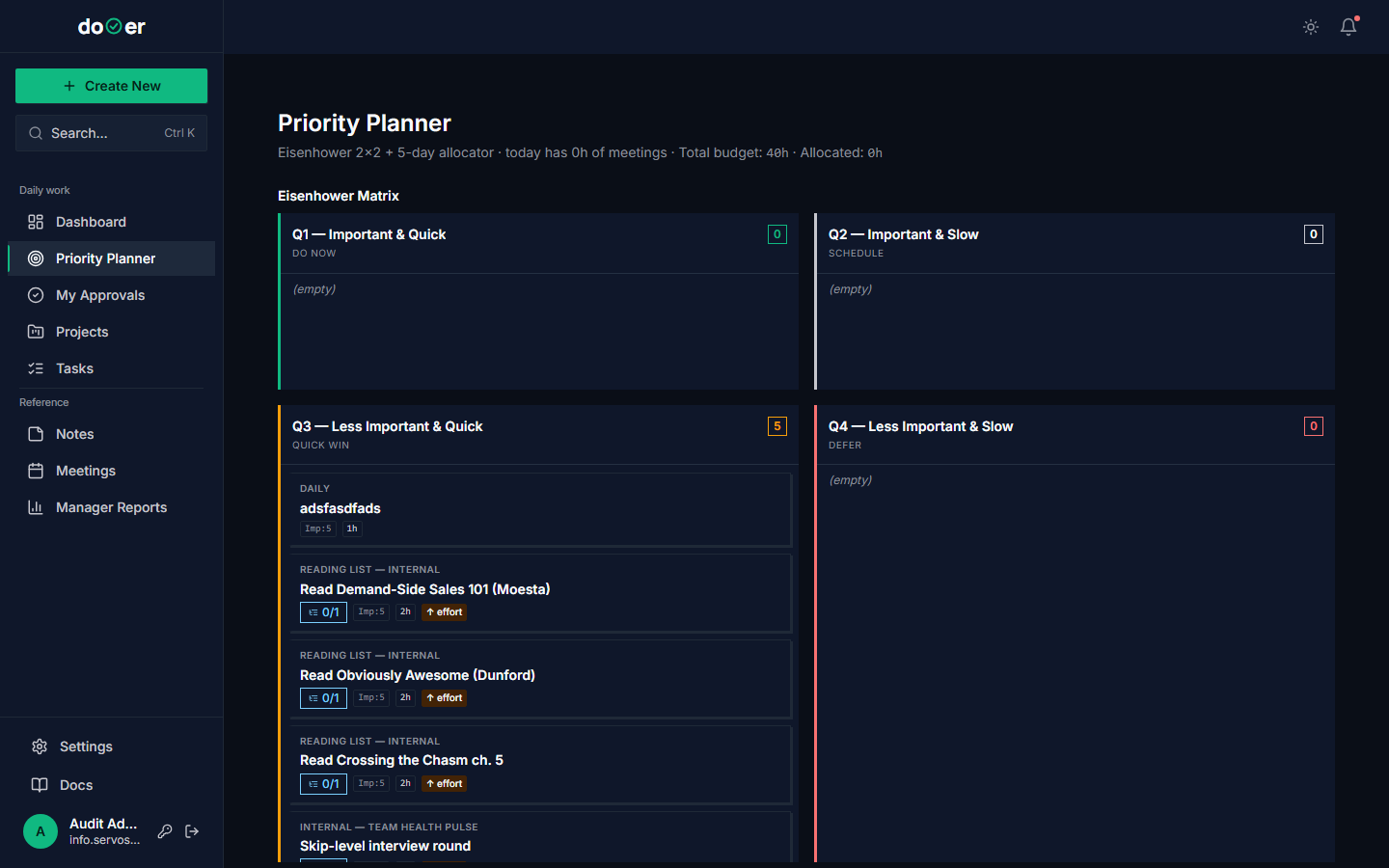Click the Manager Reports chart icon
1389x868 pixels.
click(36, 507)
